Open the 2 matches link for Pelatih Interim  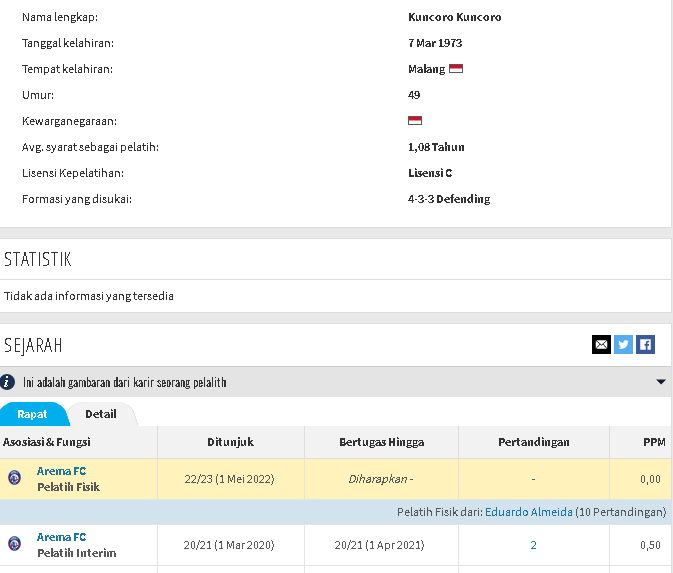[x=534, y=545]
